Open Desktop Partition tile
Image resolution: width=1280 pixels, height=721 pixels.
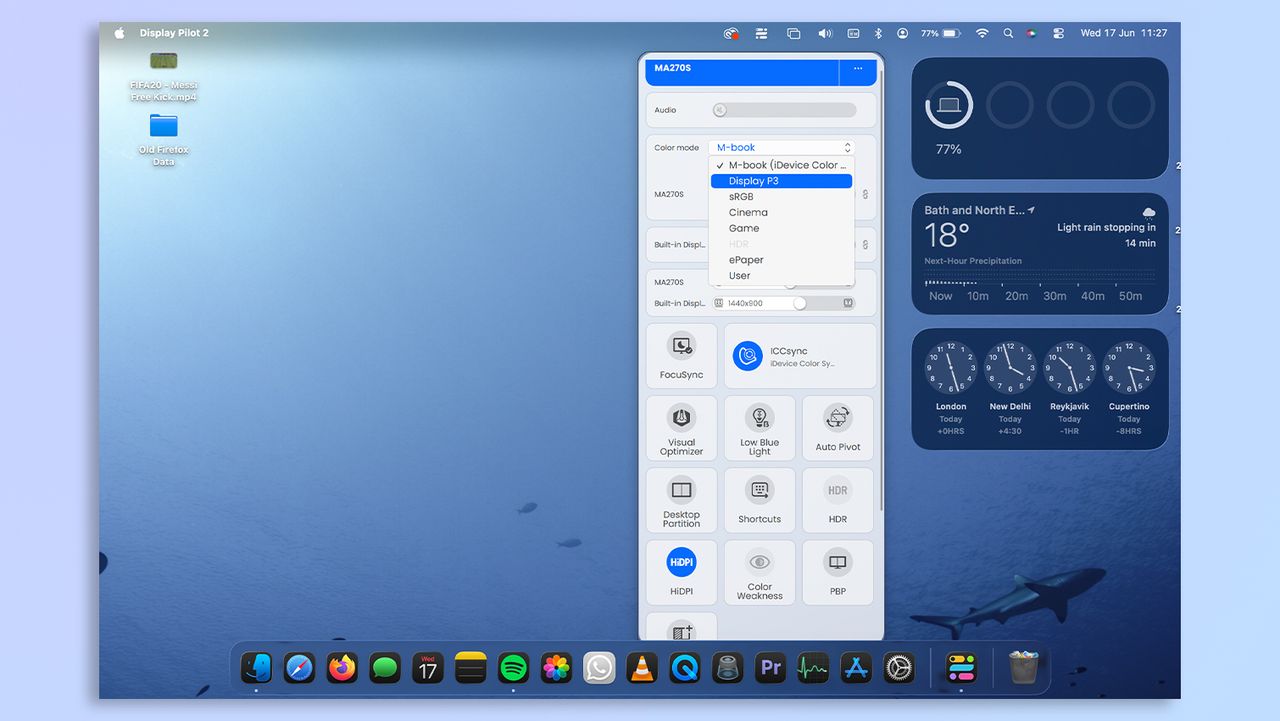point(682,500)
